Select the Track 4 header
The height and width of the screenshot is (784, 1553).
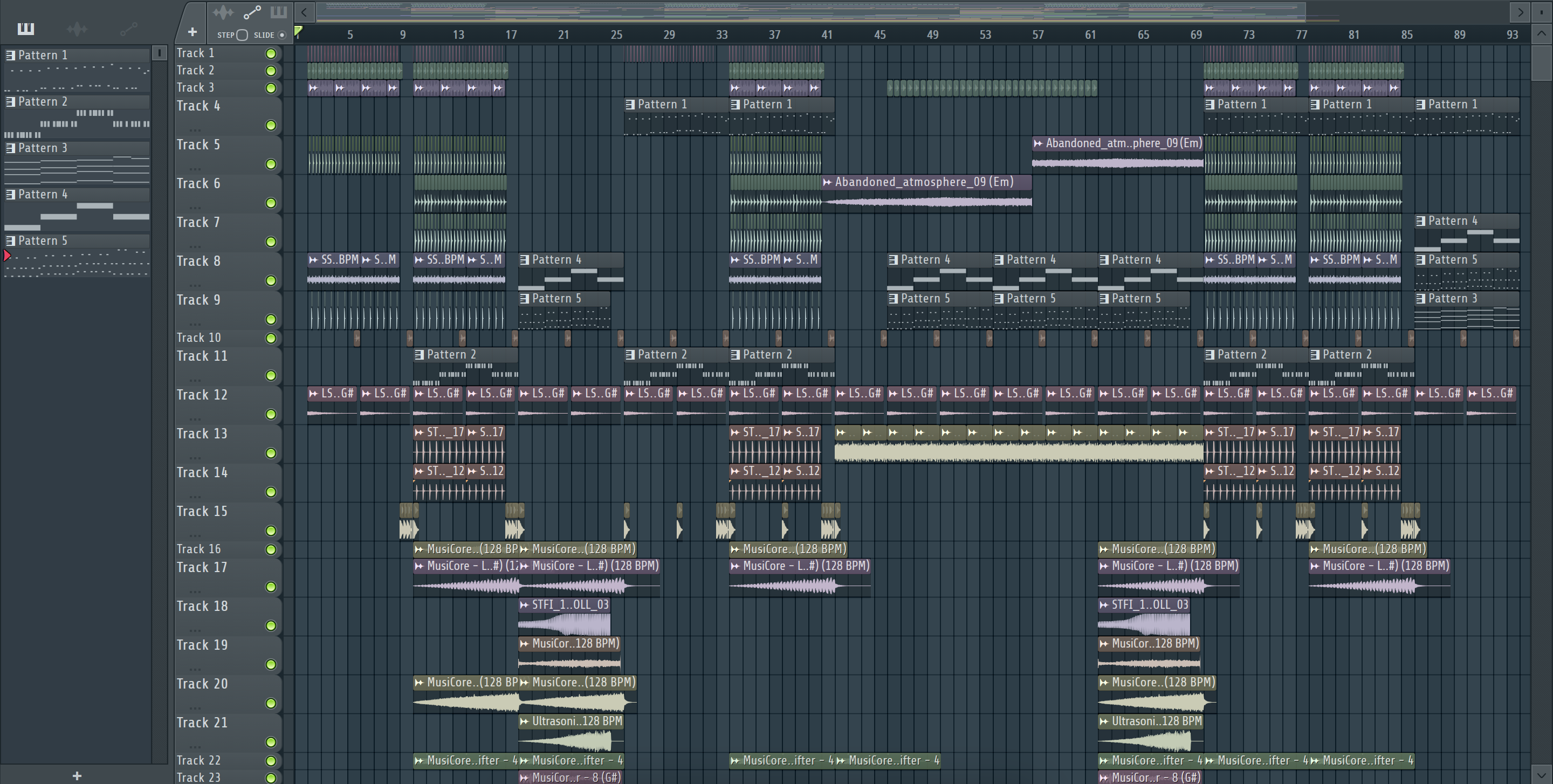[x=228, y=116]
